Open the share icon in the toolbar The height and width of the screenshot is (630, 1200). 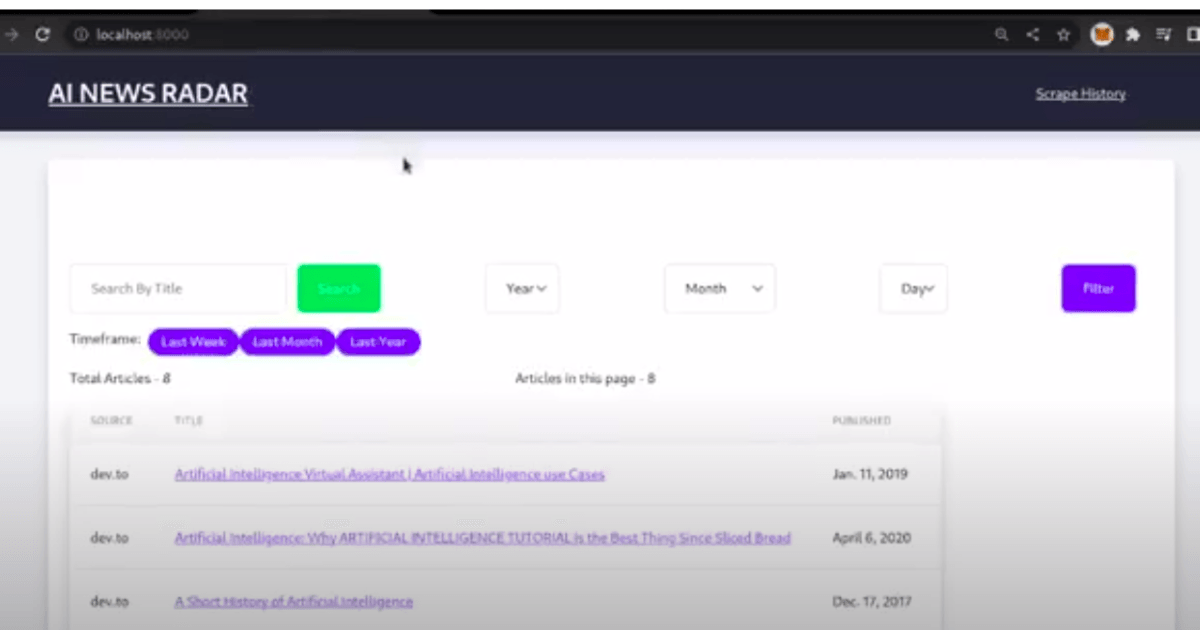(x=1032, y=33)
